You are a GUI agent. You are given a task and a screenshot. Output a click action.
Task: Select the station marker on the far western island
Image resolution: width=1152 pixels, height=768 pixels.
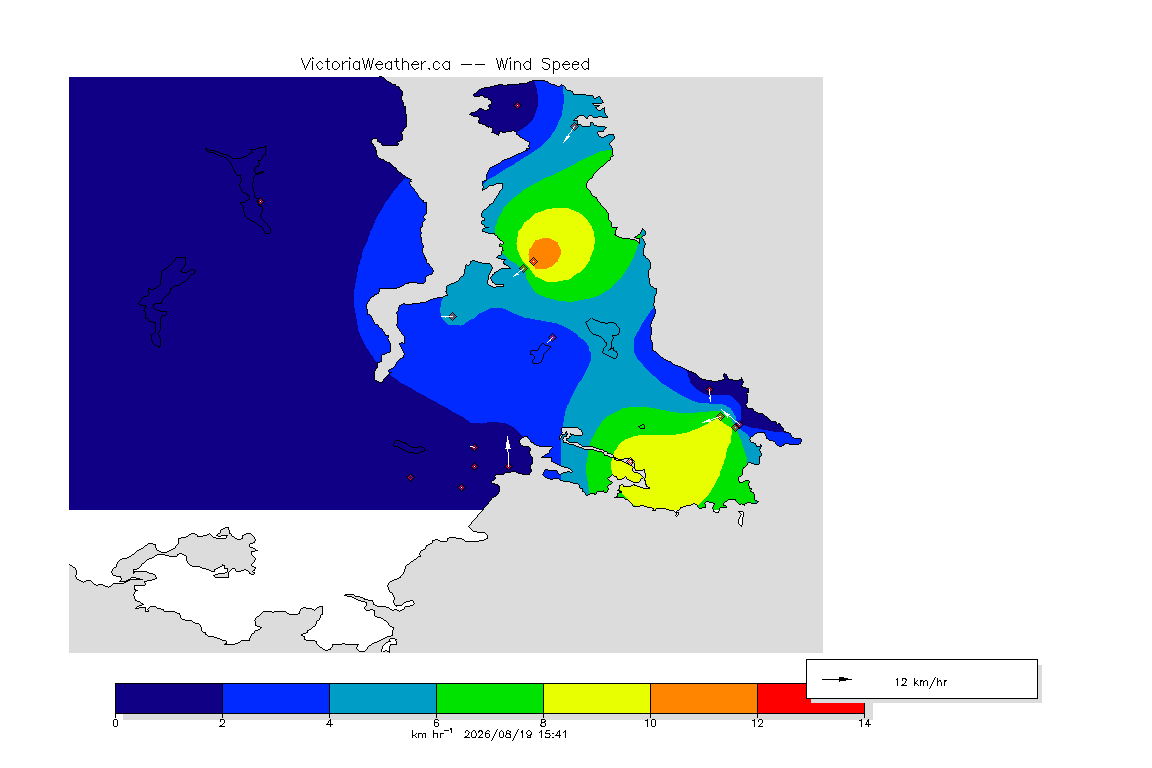260,201
